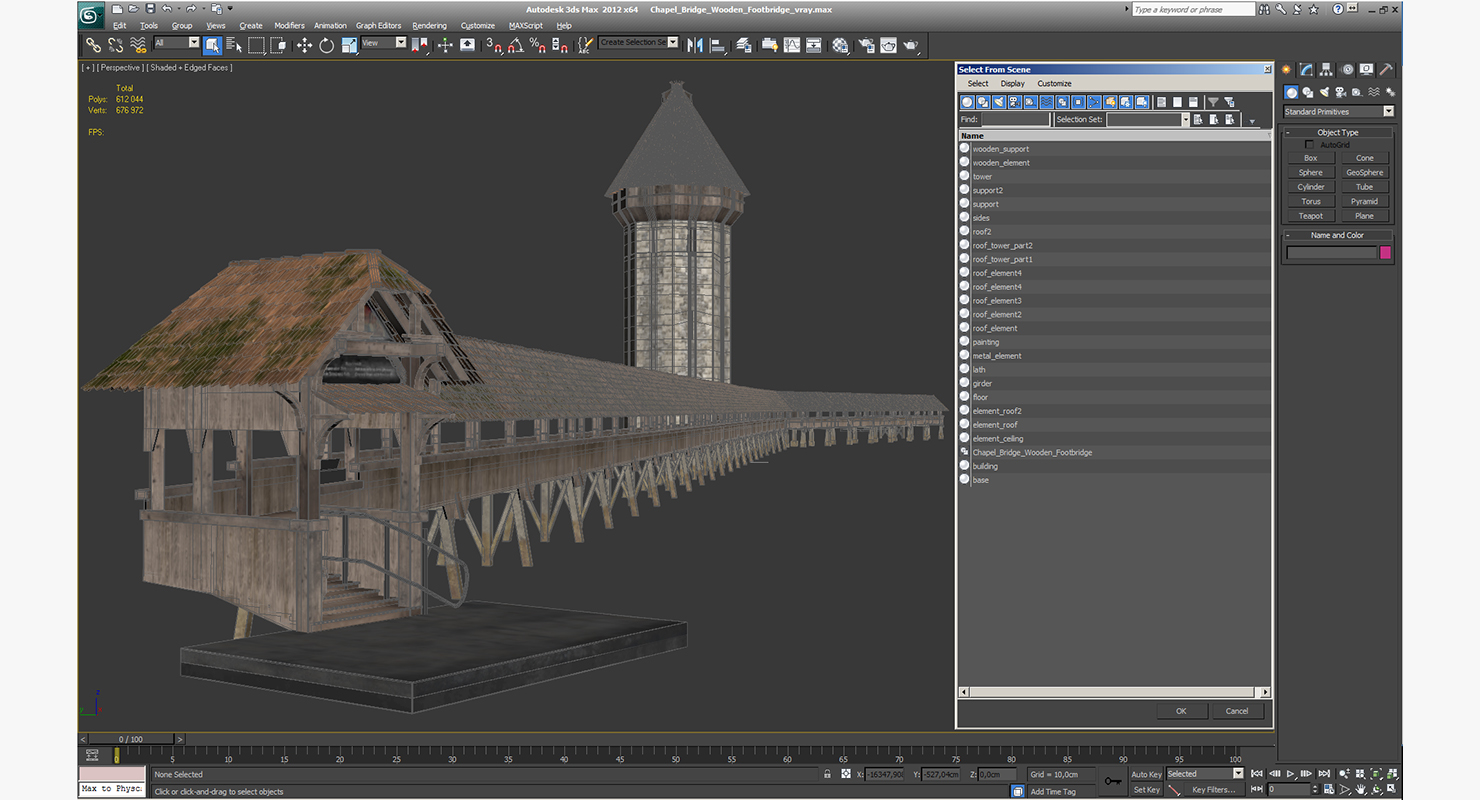
Task: Toggle the Percent Snap button
Action: click(537, 45)
